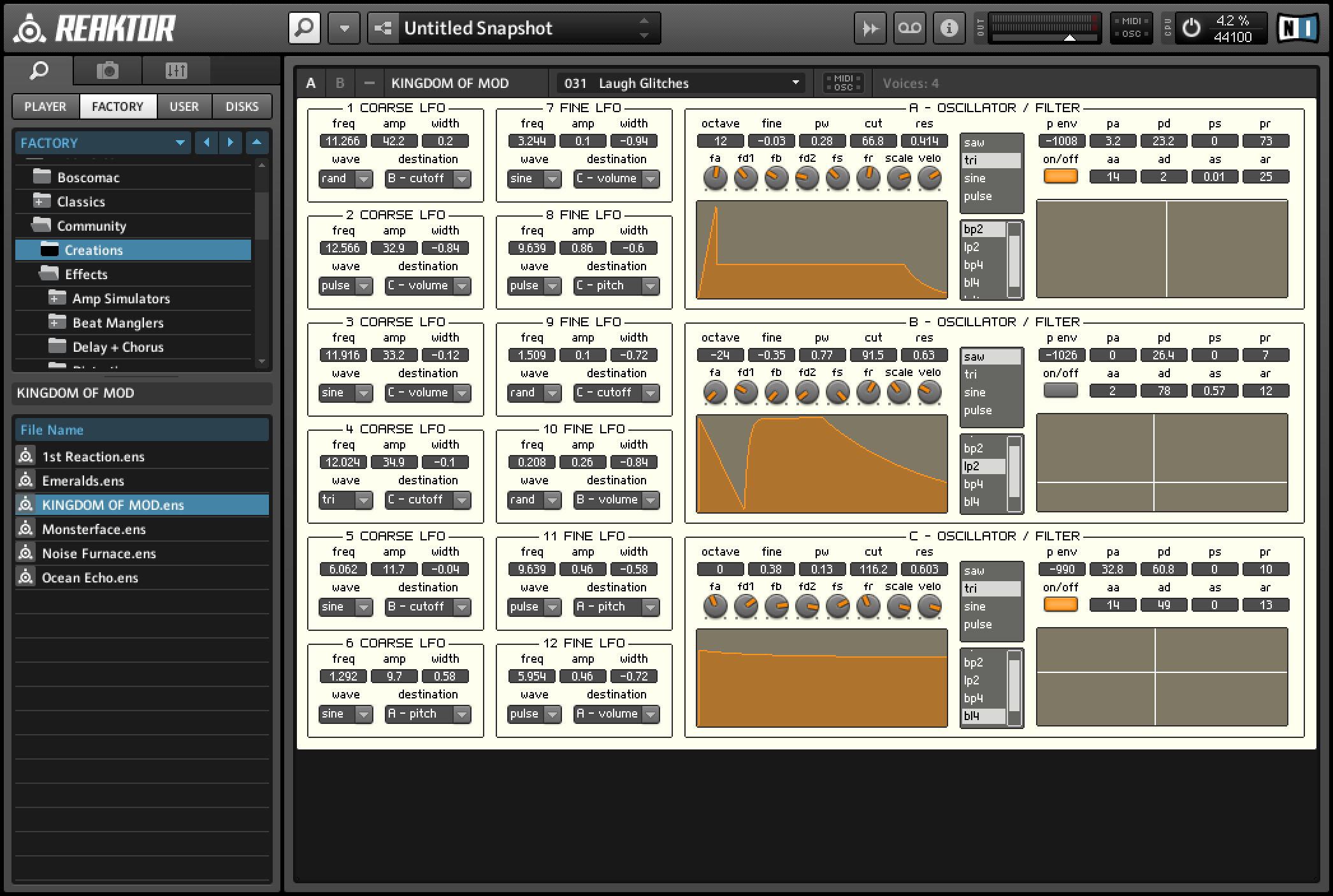Click the fast-forward double arrow toolbar icon
1333x896 pixels.
(870, 29)
